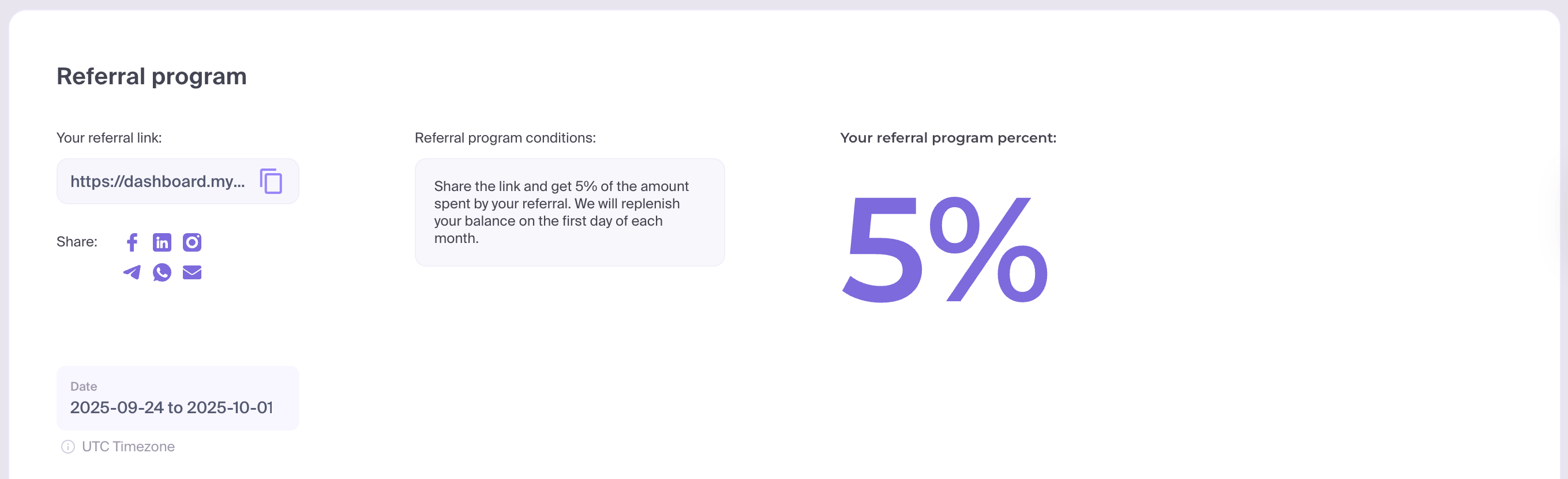Share the referral link on Facebook
Viewport: 1568px width, 479px height.
point(132,242)
